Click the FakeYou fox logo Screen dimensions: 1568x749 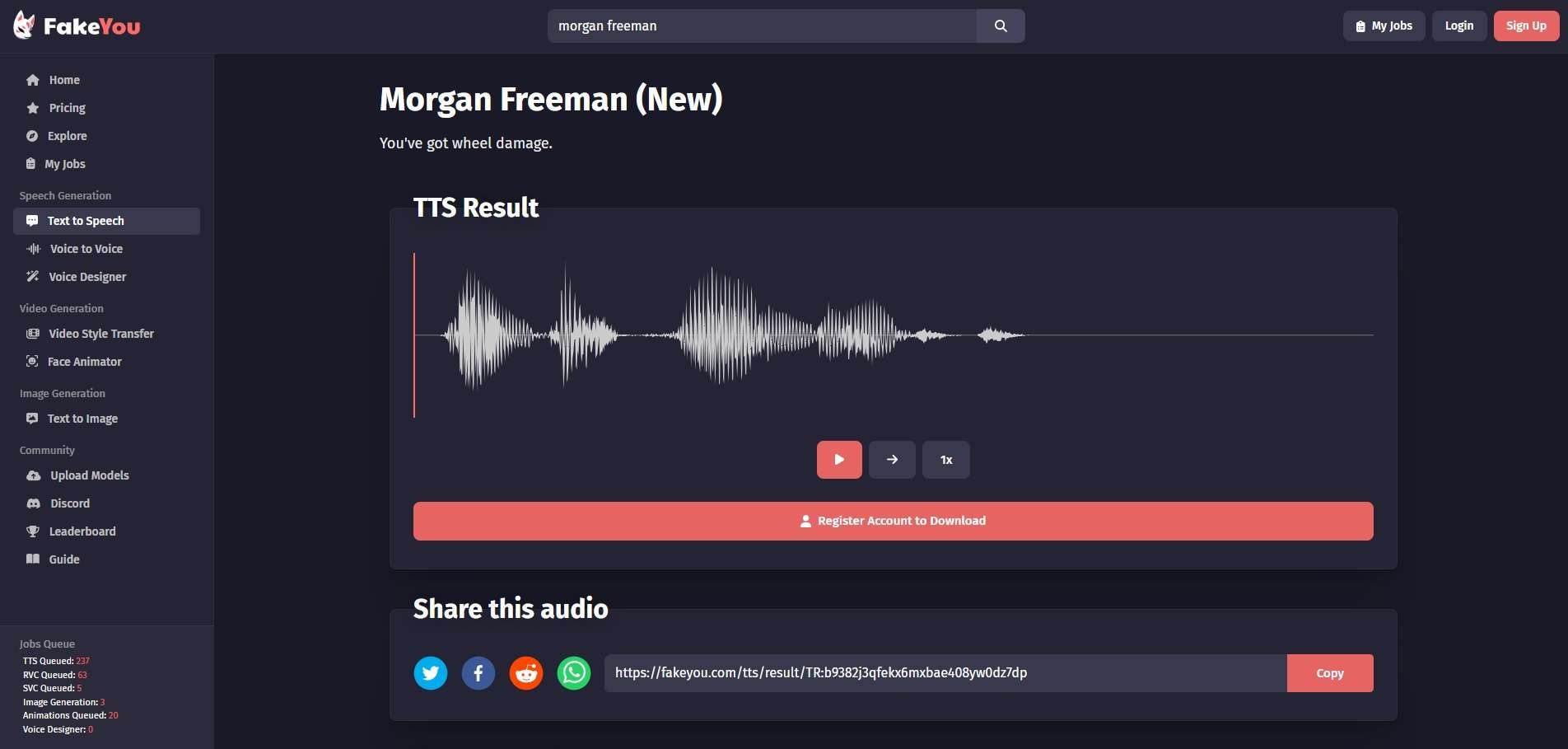[x=25, y=26]
